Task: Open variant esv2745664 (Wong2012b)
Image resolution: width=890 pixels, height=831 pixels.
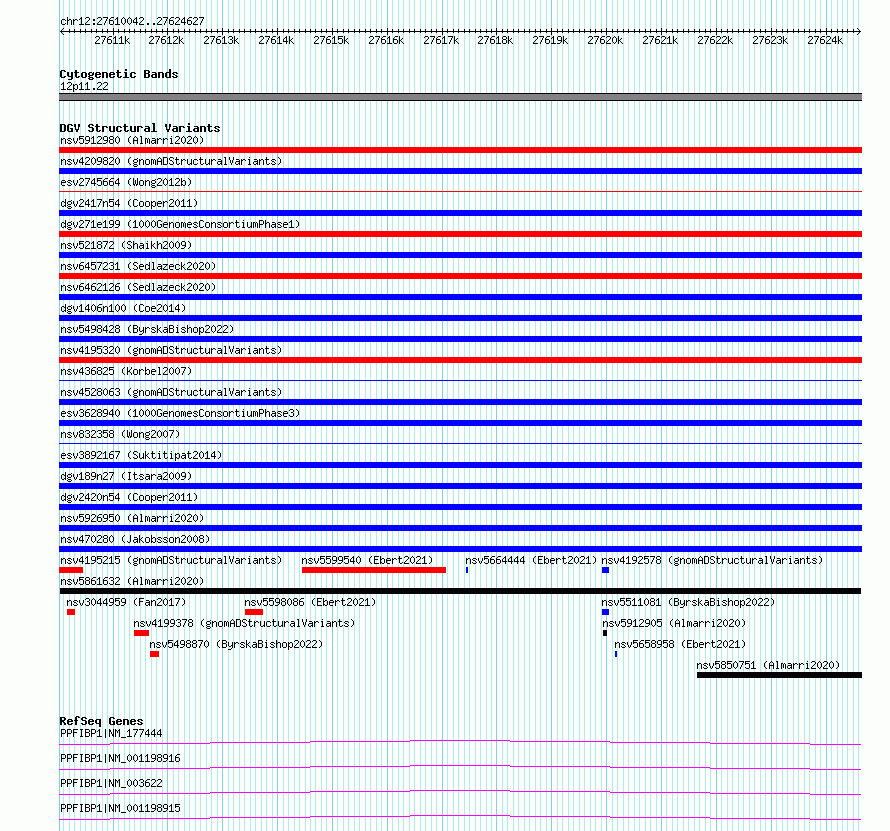Action: point(126,182)
